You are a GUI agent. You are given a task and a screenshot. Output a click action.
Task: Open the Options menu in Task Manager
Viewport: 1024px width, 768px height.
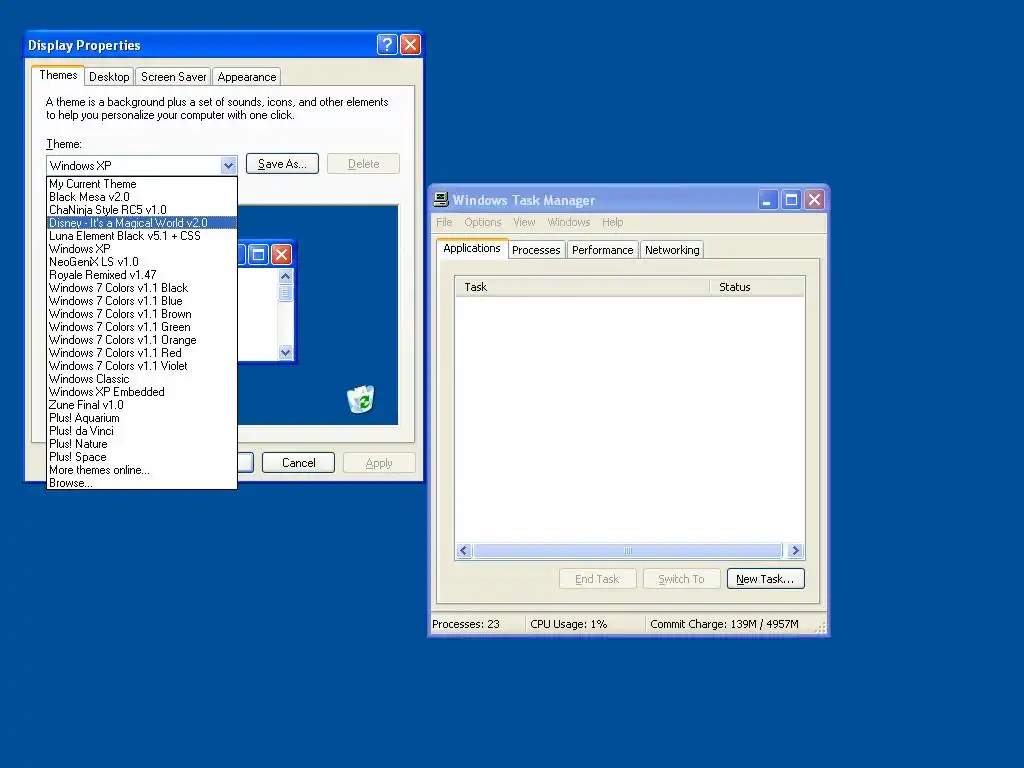(x=483, y=222)
